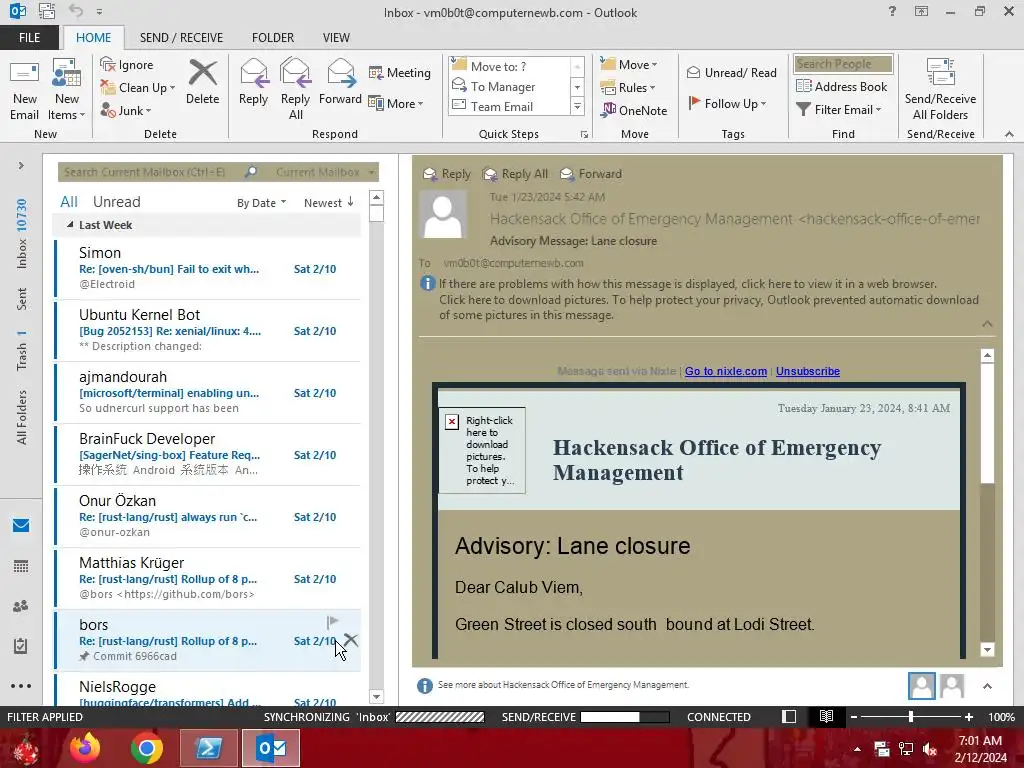Screen dimensions: 1024x768
Task: Open PowerShell from the taskbar
Action: tap(208, 748)
